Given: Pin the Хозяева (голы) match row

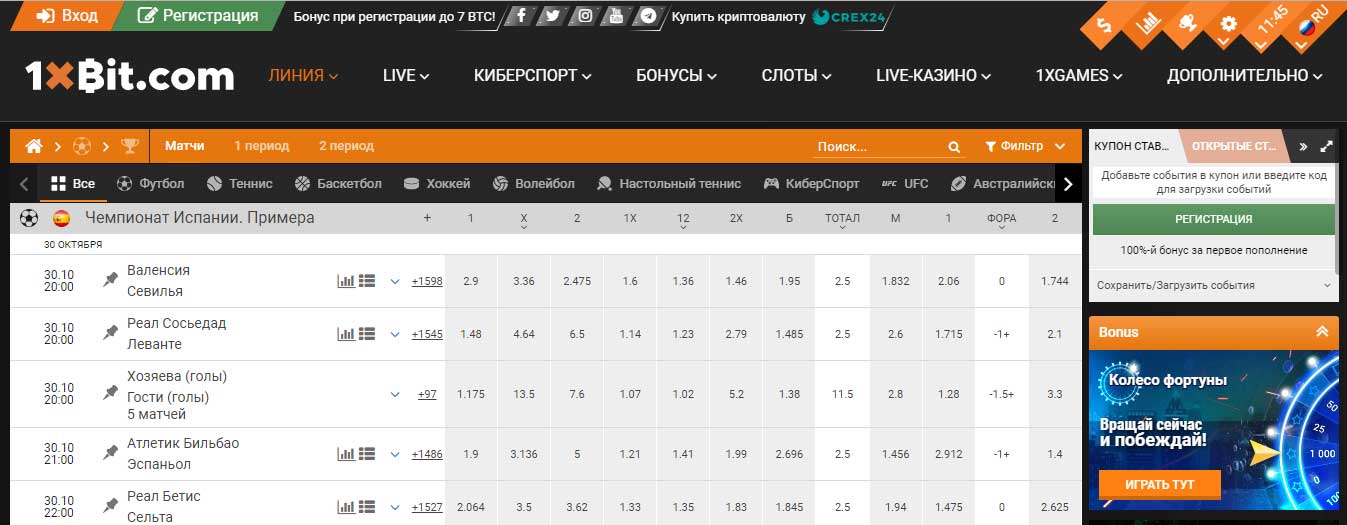Looking at the screenshot, I should (x=111, y=393).
